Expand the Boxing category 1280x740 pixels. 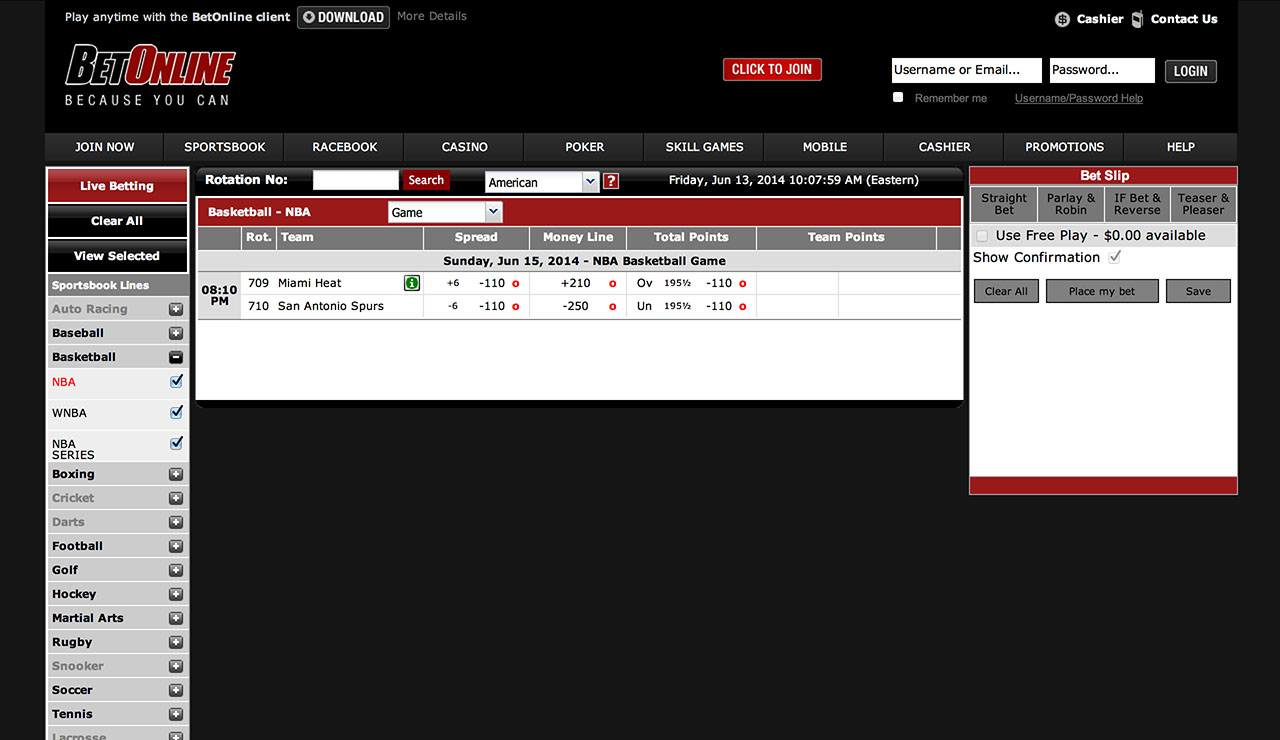coord(176,474)
